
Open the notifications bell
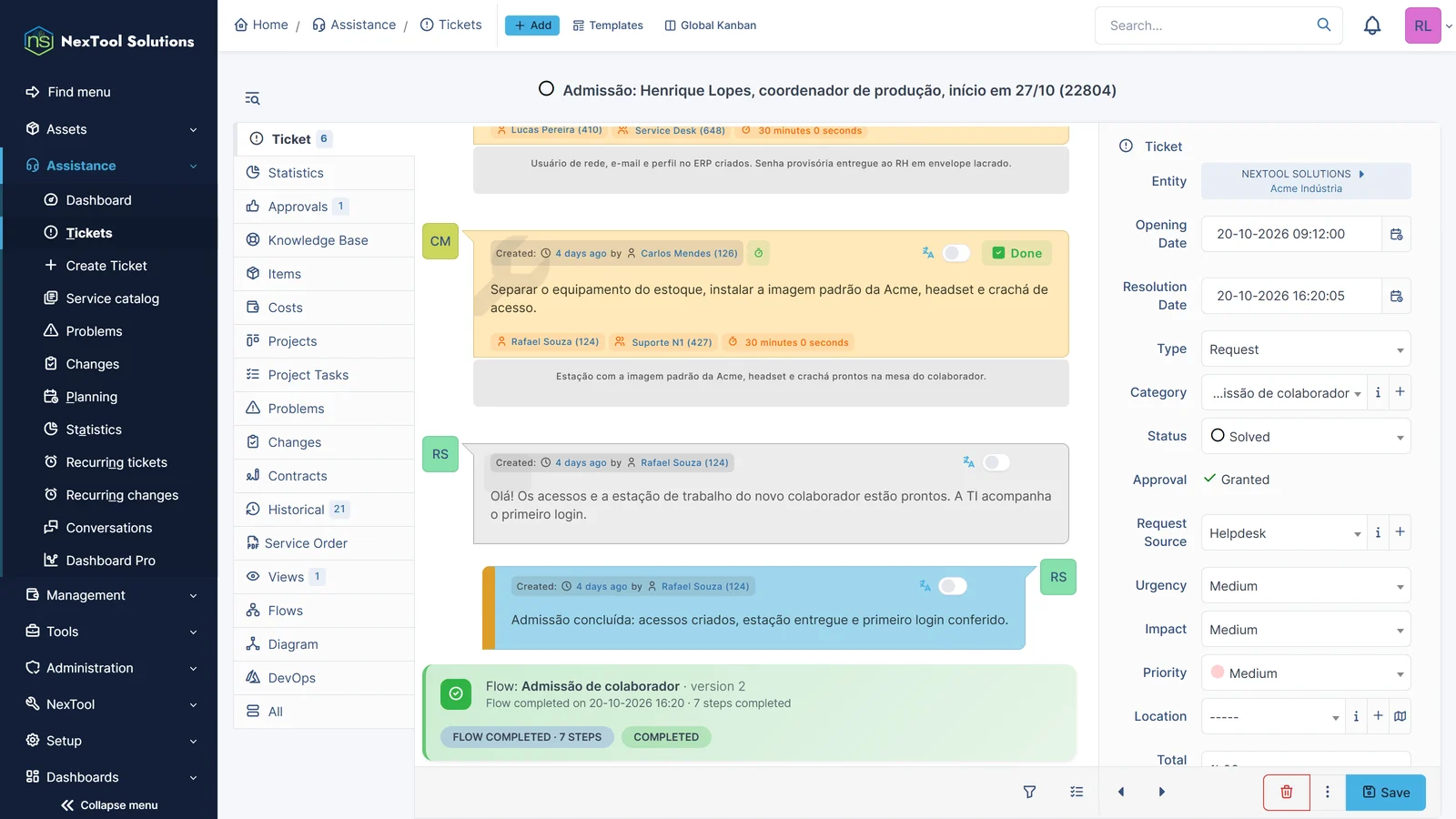[1372, 25]
